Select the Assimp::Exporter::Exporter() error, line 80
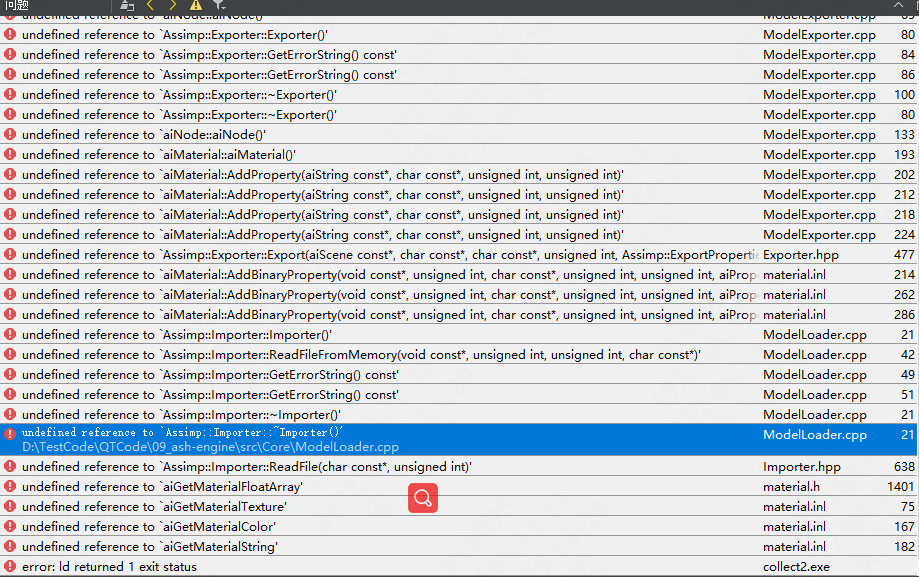 (460, 35)
